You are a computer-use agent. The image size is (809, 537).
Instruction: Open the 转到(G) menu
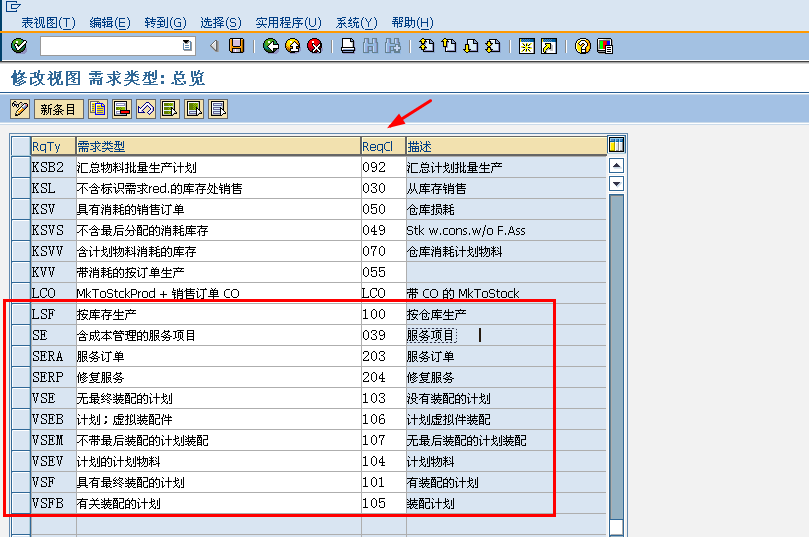(x=165, y=23)
